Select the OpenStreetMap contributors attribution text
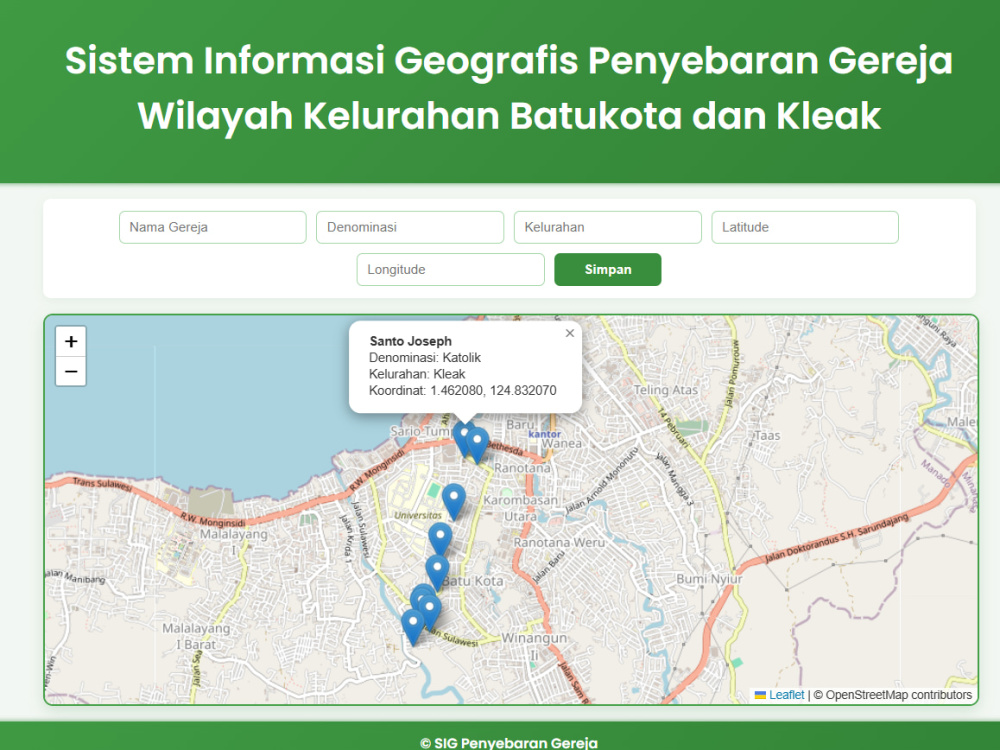Image resolution: width=1000 pixels, height=750 pixels. (x=893, y=695)
